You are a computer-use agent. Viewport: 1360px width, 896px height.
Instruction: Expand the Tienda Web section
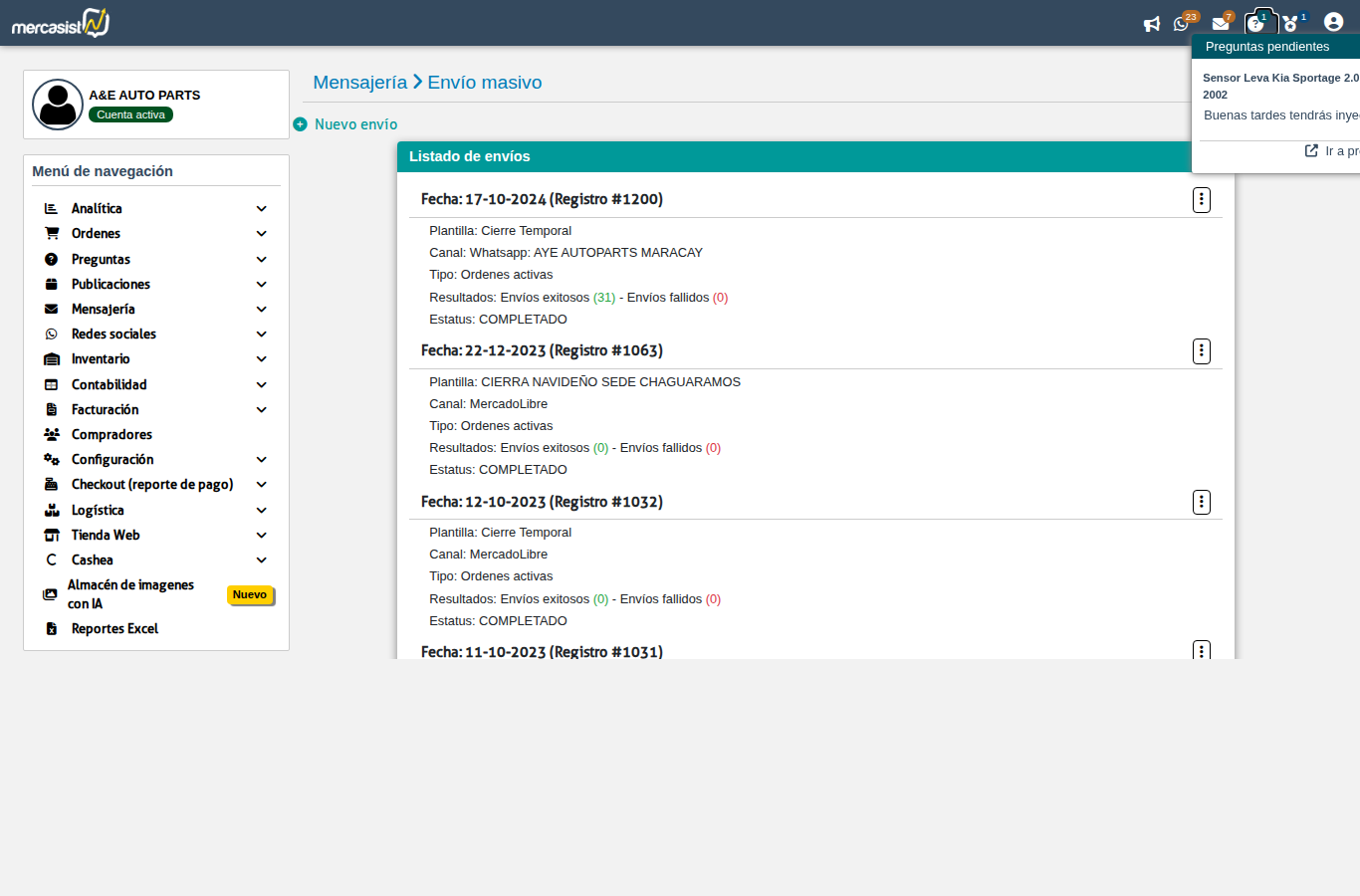(x=261, y=535)
